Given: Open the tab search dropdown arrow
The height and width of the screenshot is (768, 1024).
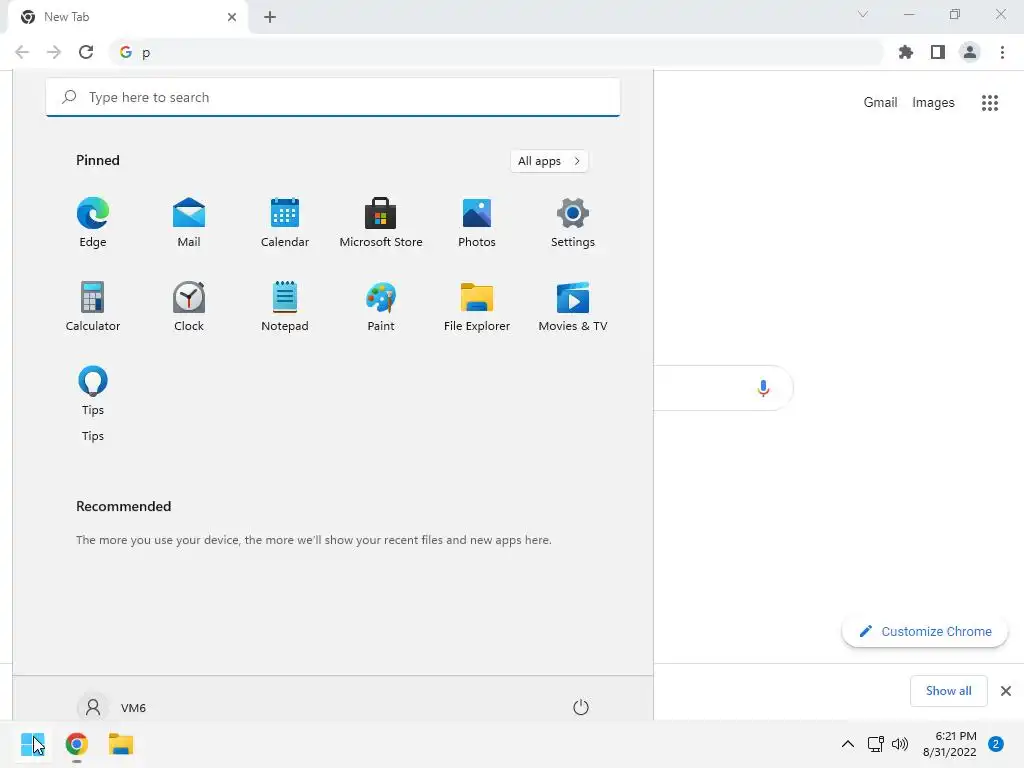Looking at the screenshot, I should click(x=863, y=14).
